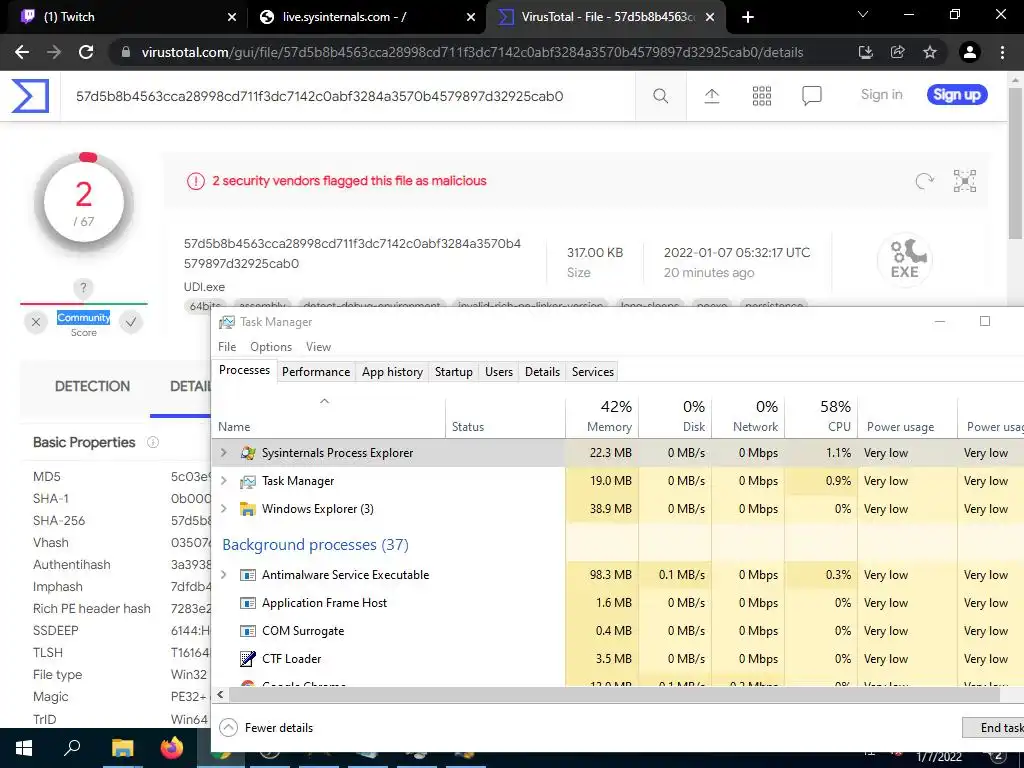Viewport: 1024px width, 768px height.
Task: Switch to the live.sysinternals.com browser tab
Action: (367, 17)
